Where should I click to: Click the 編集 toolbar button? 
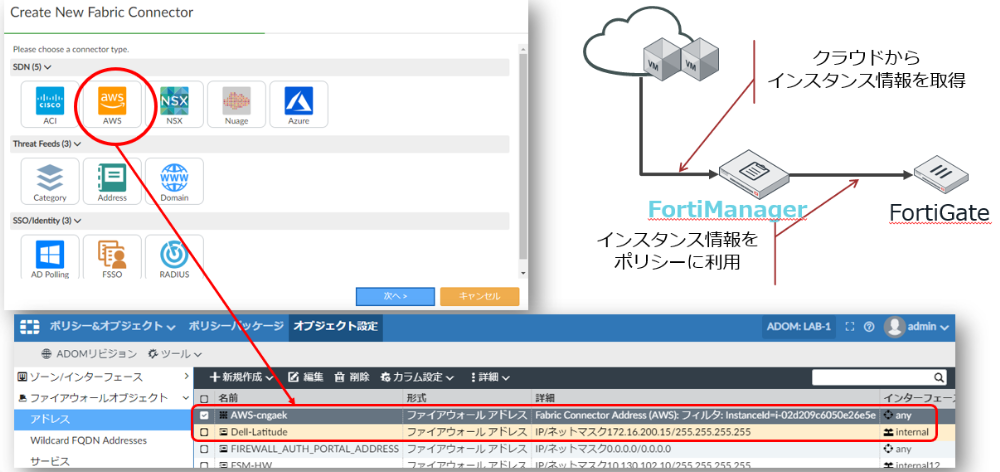coord(306,377)
